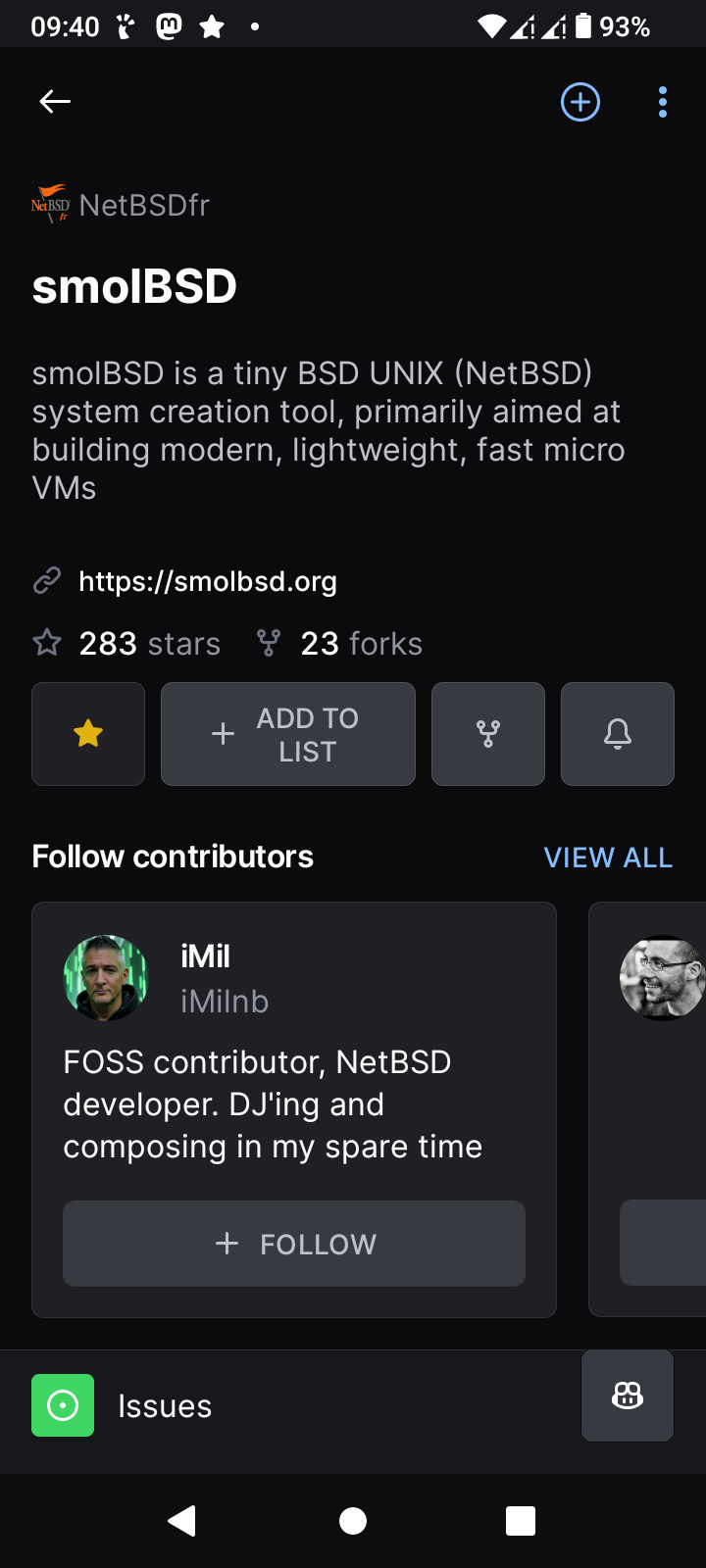The width and height of the screenshot is (706, 1568).
Task: Follow contributor iMil
Action: pos(294,1244)
